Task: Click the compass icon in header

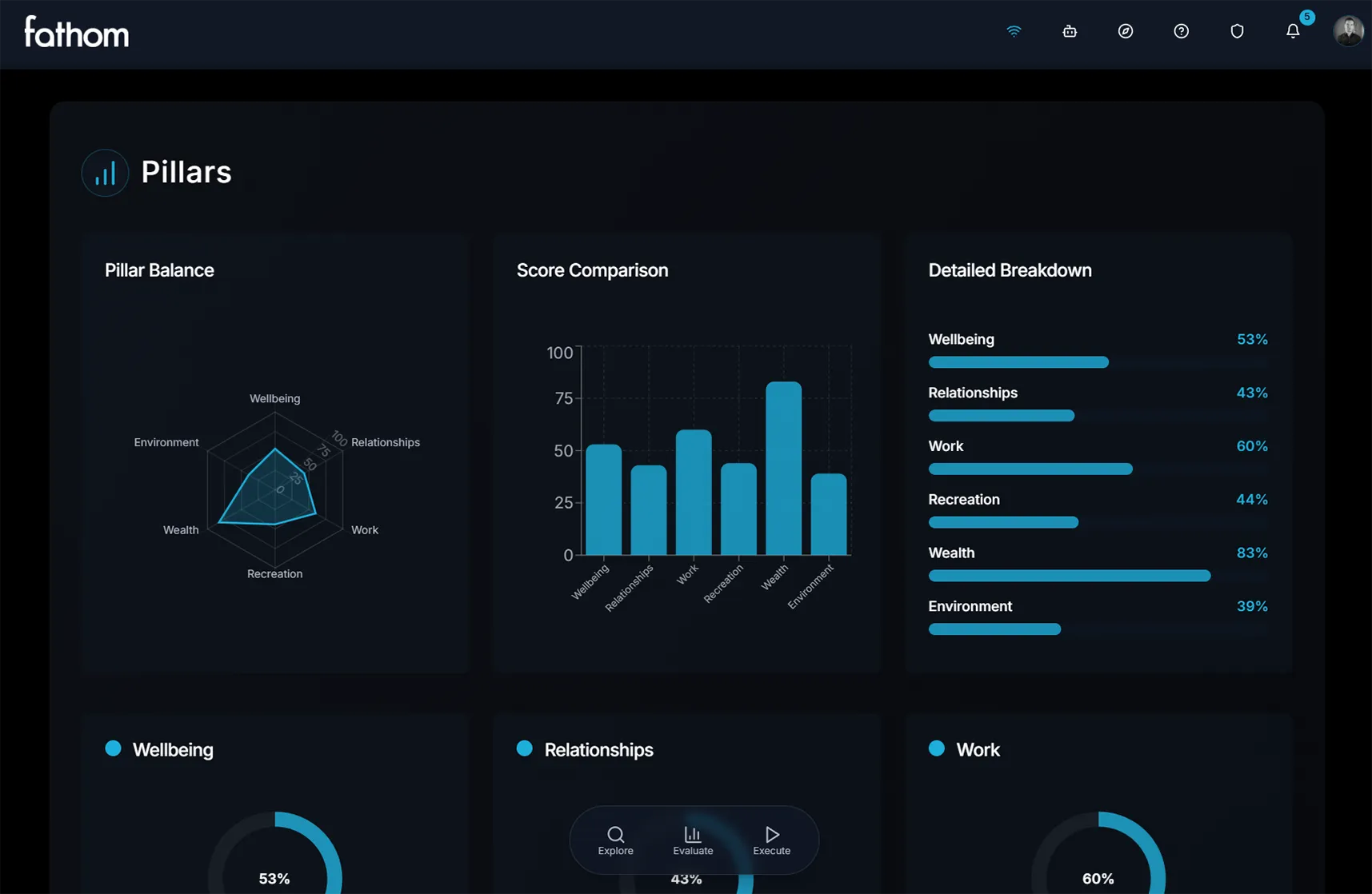Action: [x=1125, y=31]
